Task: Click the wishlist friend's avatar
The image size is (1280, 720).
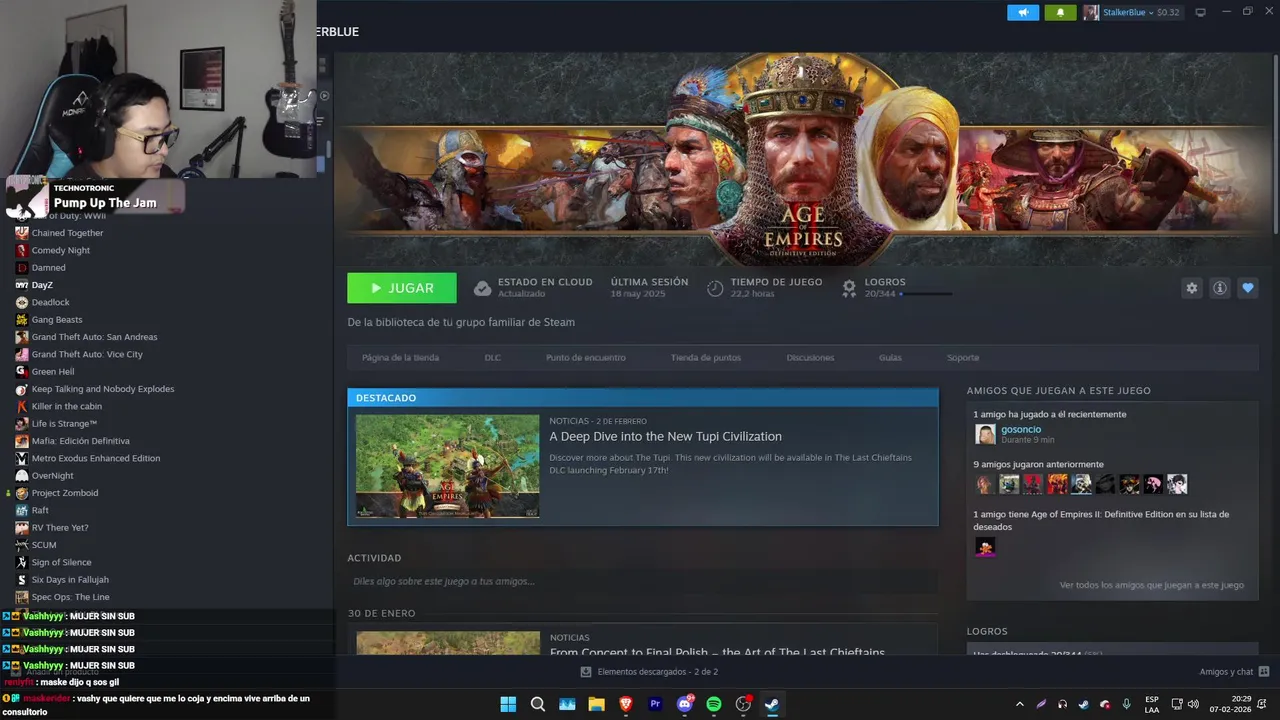Action: [985, 547]
